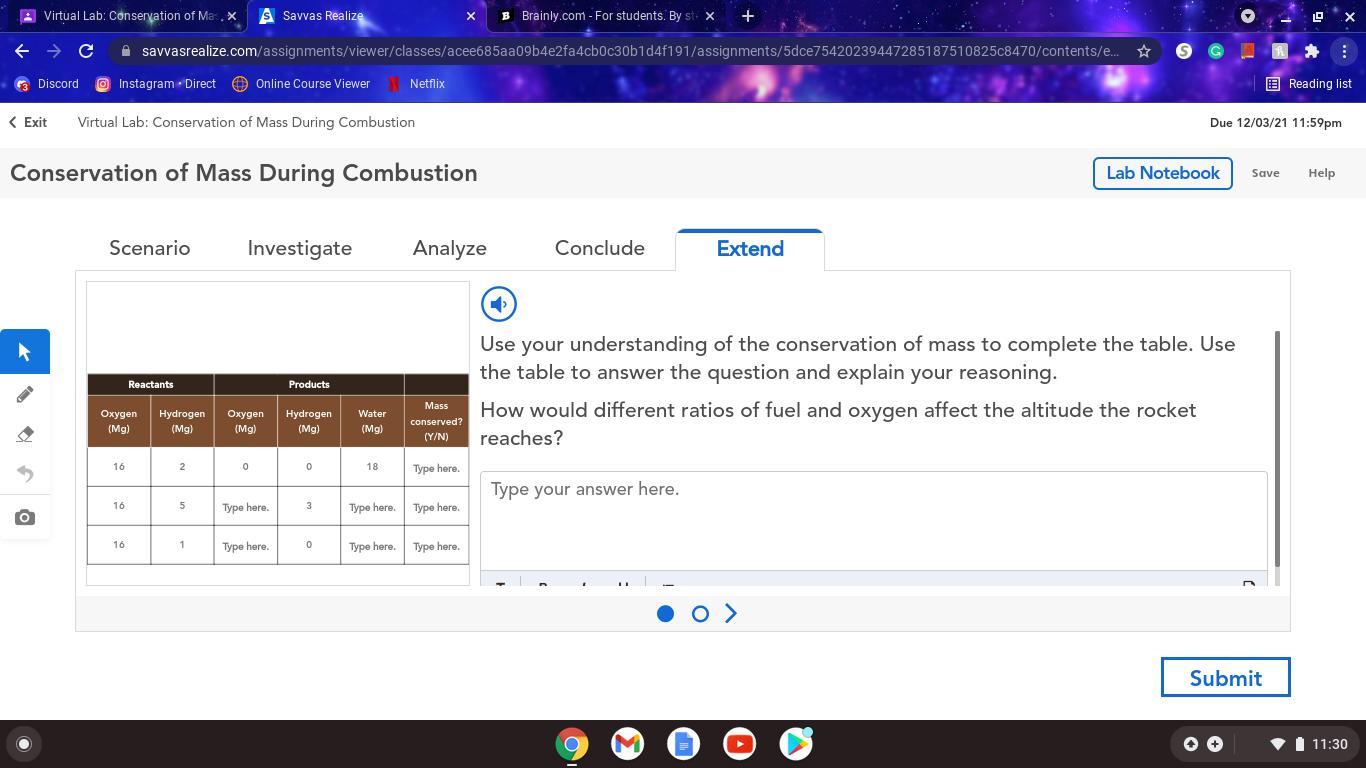Open the system tray clock showing 11:30
1366x768 pixels.
coord(1329,744)
